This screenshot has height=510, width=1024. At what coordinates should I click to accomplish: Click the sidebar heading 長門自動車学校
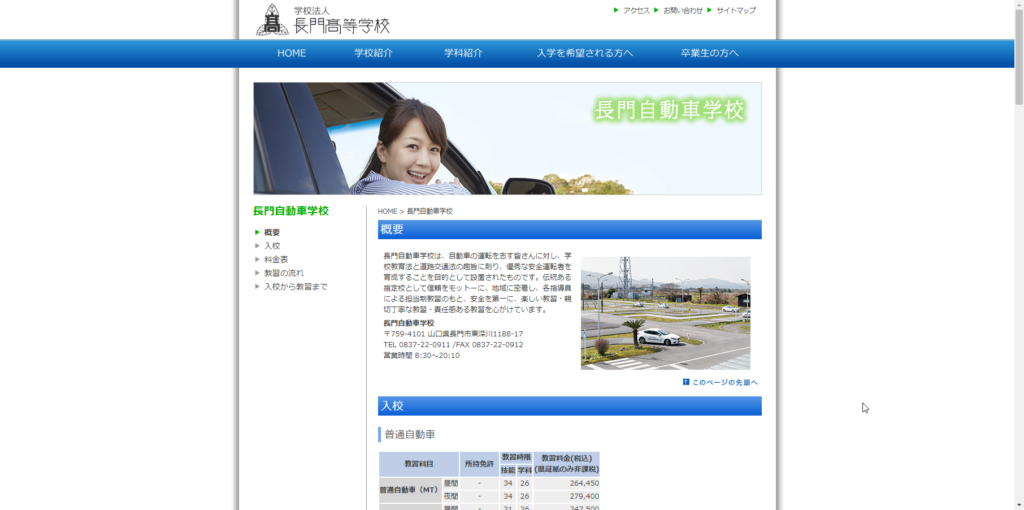[x=291, y=211]
